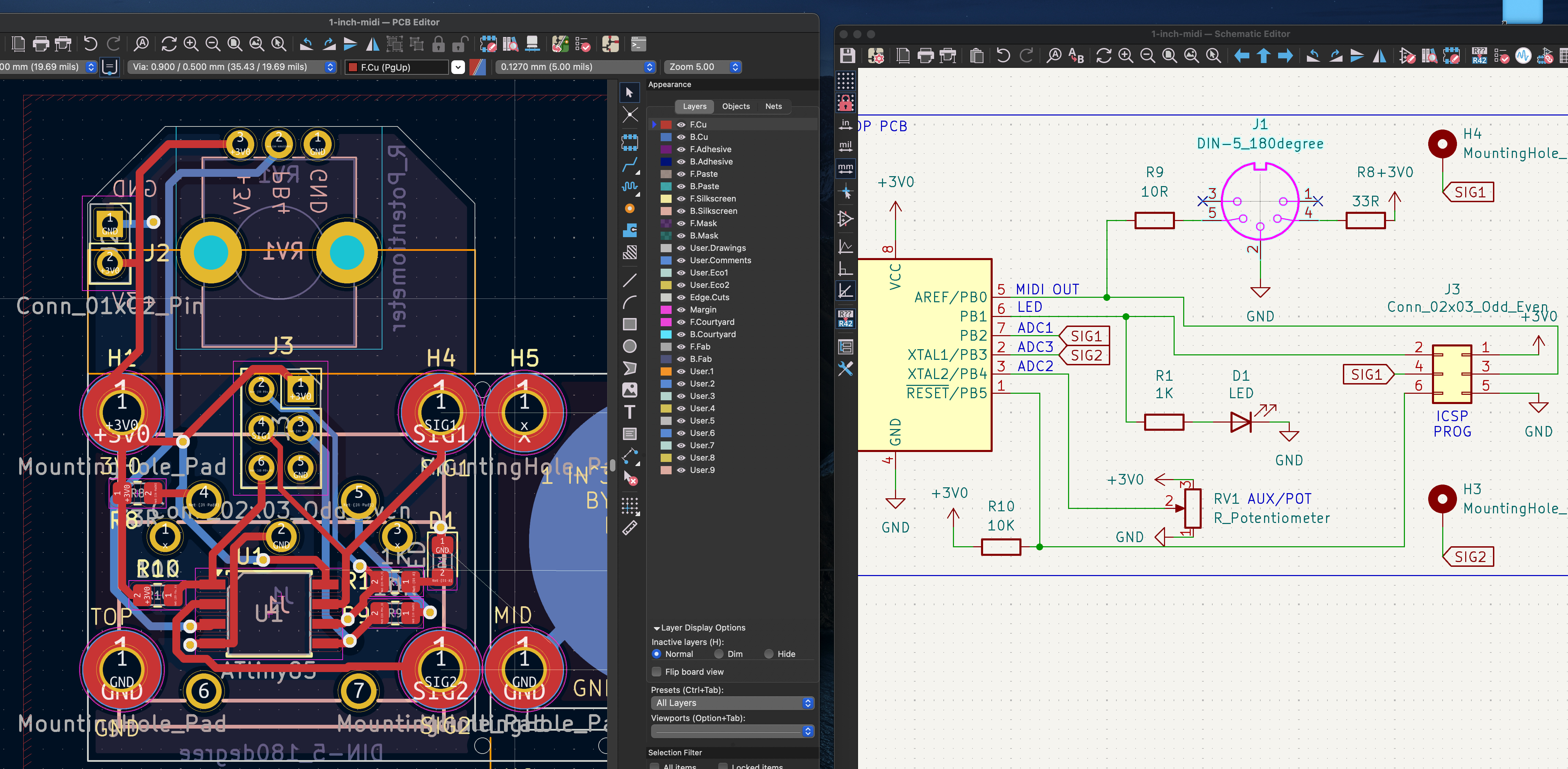Enable Flip board view checkbox
The width and height of the screenshot is (1568, 769).
656,672
